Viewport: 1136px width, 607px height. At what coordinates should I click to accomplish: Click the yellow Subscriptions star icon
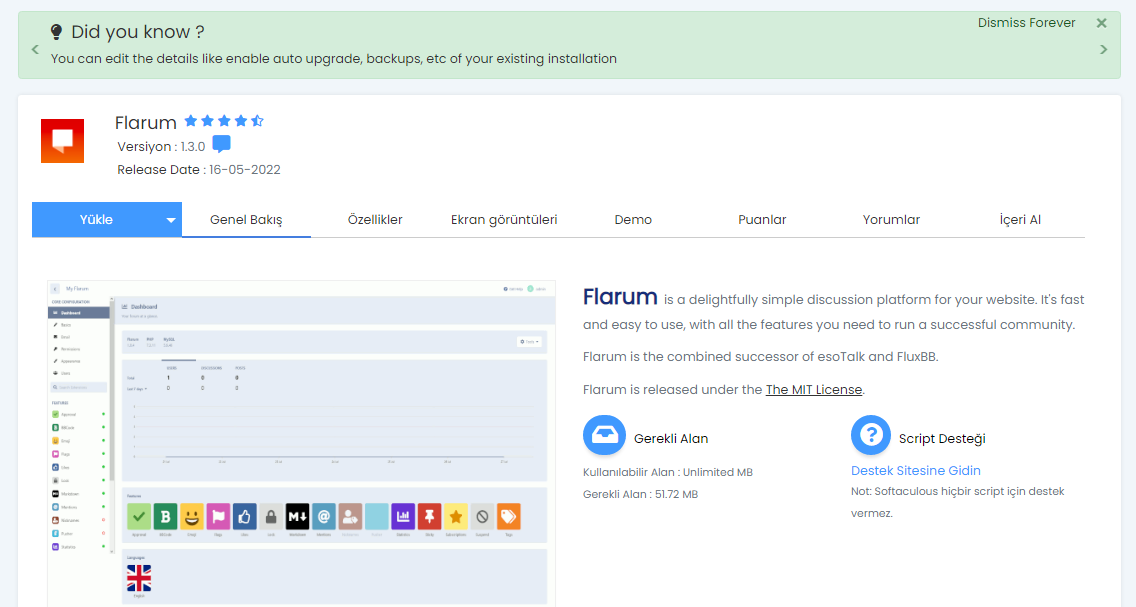point(456,516)
